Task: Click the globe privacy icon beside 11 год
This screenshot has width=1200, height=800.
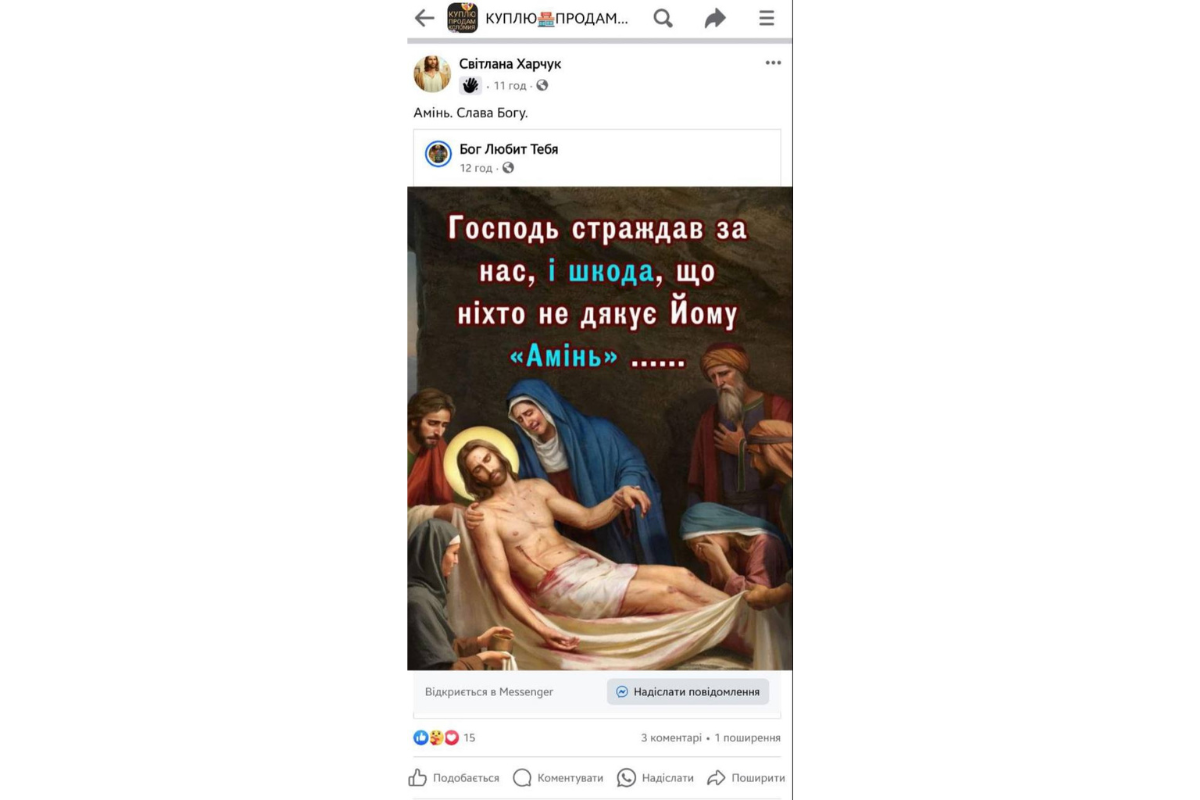Action: click(x=542, y=85)
